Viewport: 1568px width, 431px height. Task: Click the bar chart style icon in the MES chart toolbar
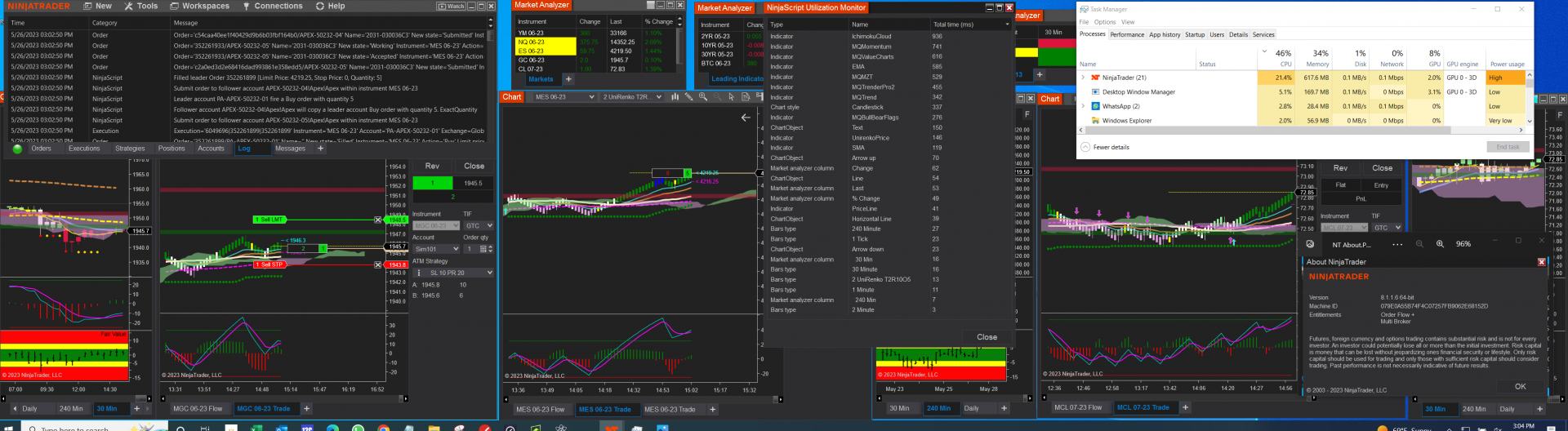pyautogui.click(x=675, y=96)
